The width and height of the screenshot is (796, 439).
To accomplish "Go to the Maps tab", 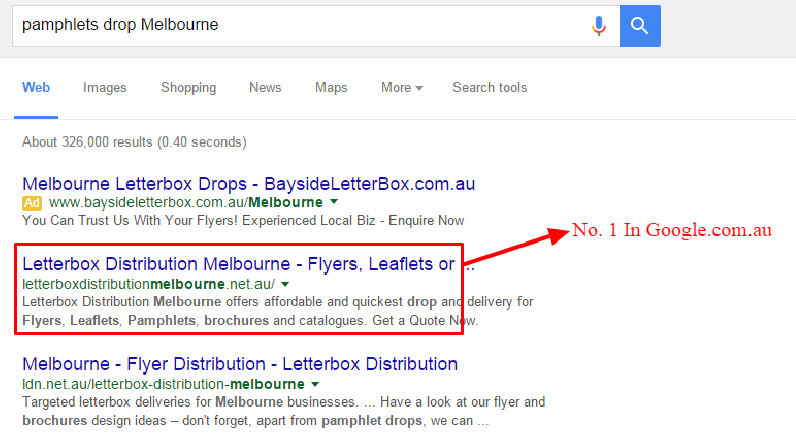I will pos(331,88).
